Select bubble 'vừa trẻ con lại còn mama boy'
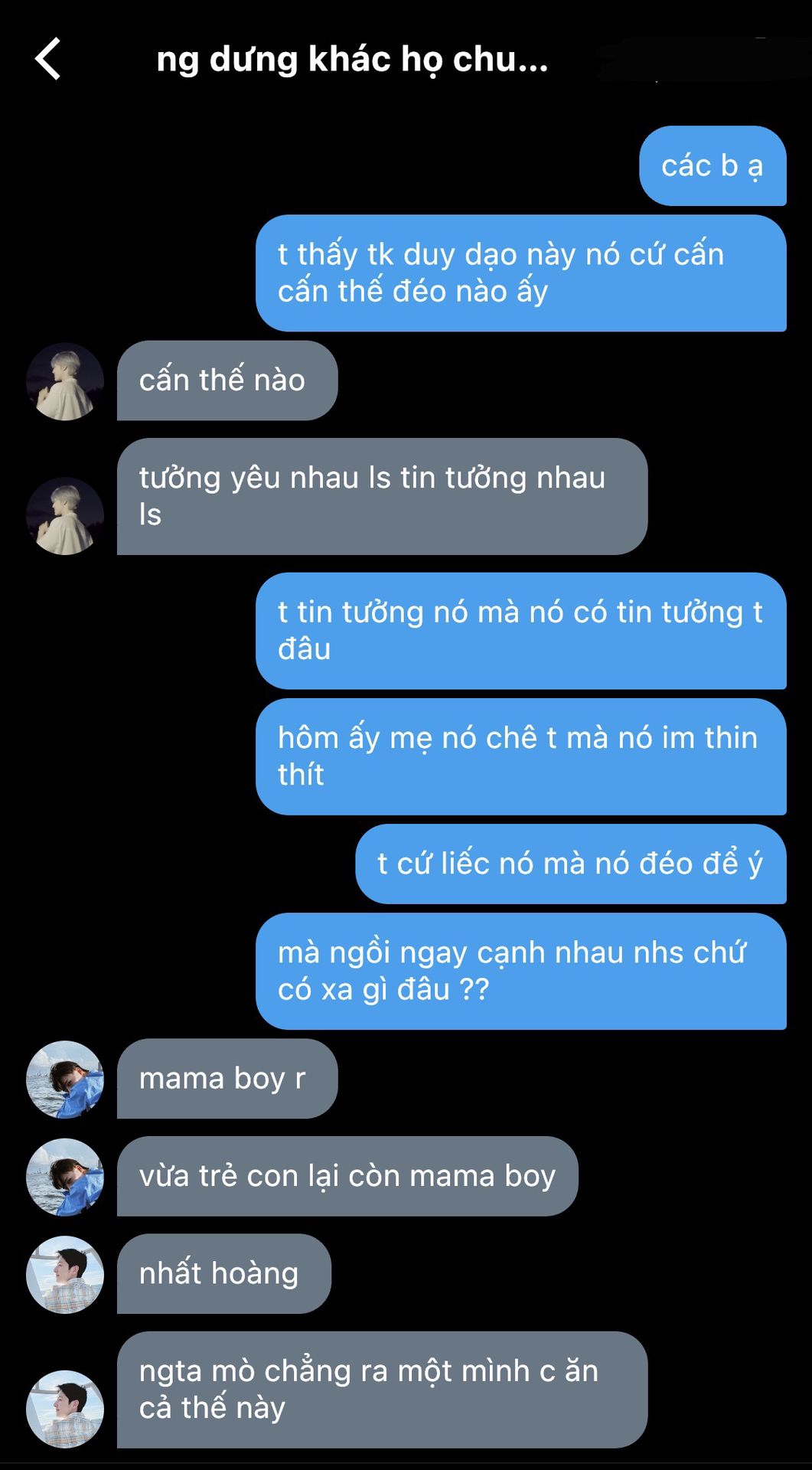The image size is (812, 1470). 347,1176
